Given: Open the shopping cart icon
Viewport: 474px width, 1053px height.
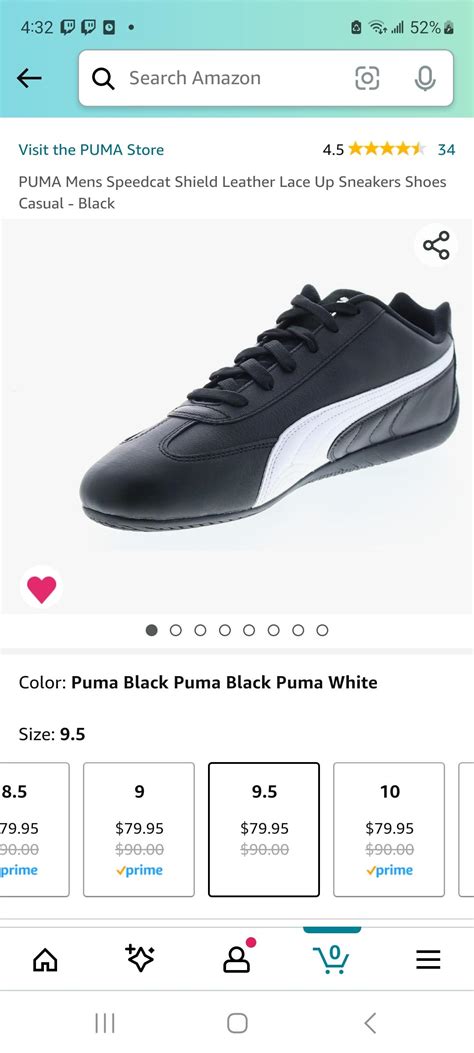Looking at the screenshot, I should click(332, 959).
